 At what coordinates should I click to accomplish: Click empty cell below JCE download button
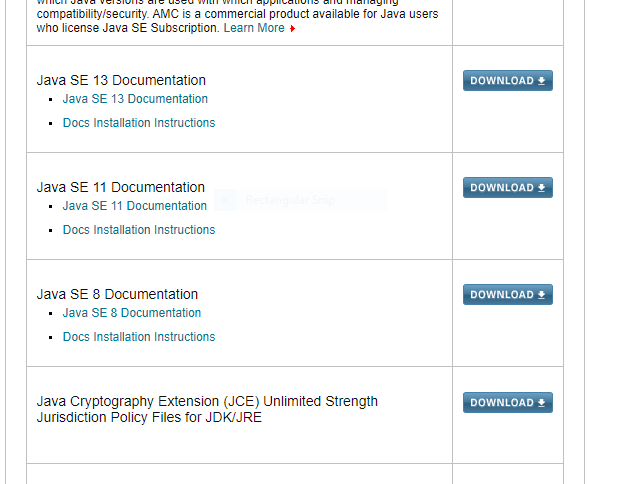(507, 474)
